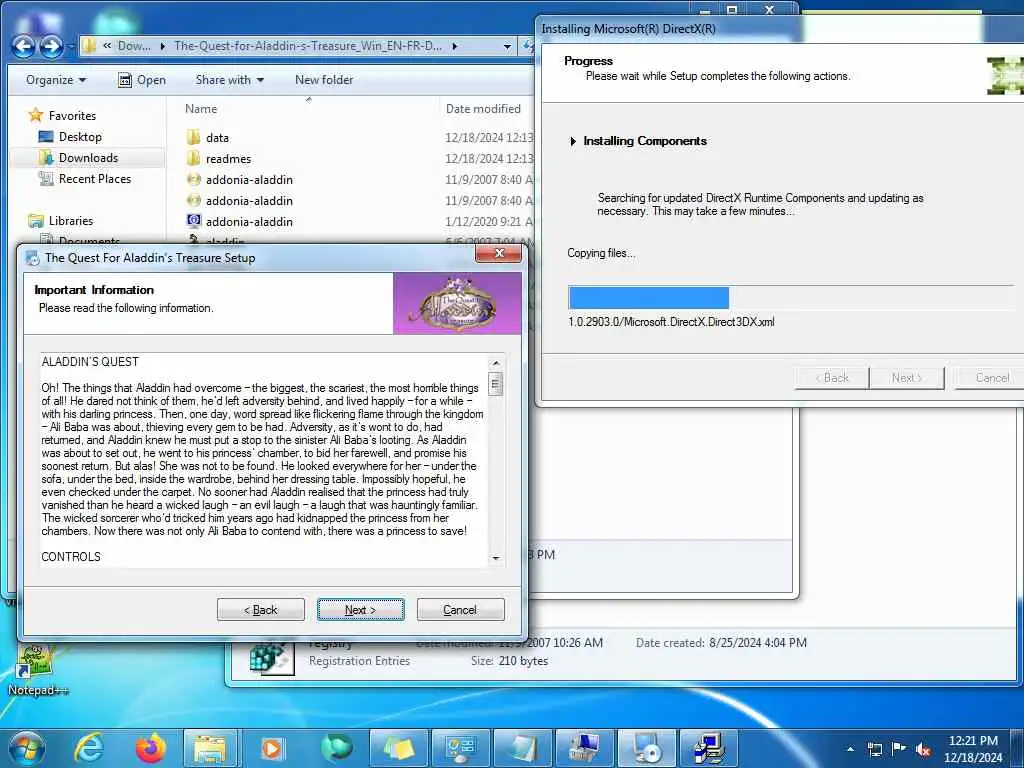Click the Desktop icon in the sidebar

46,136
